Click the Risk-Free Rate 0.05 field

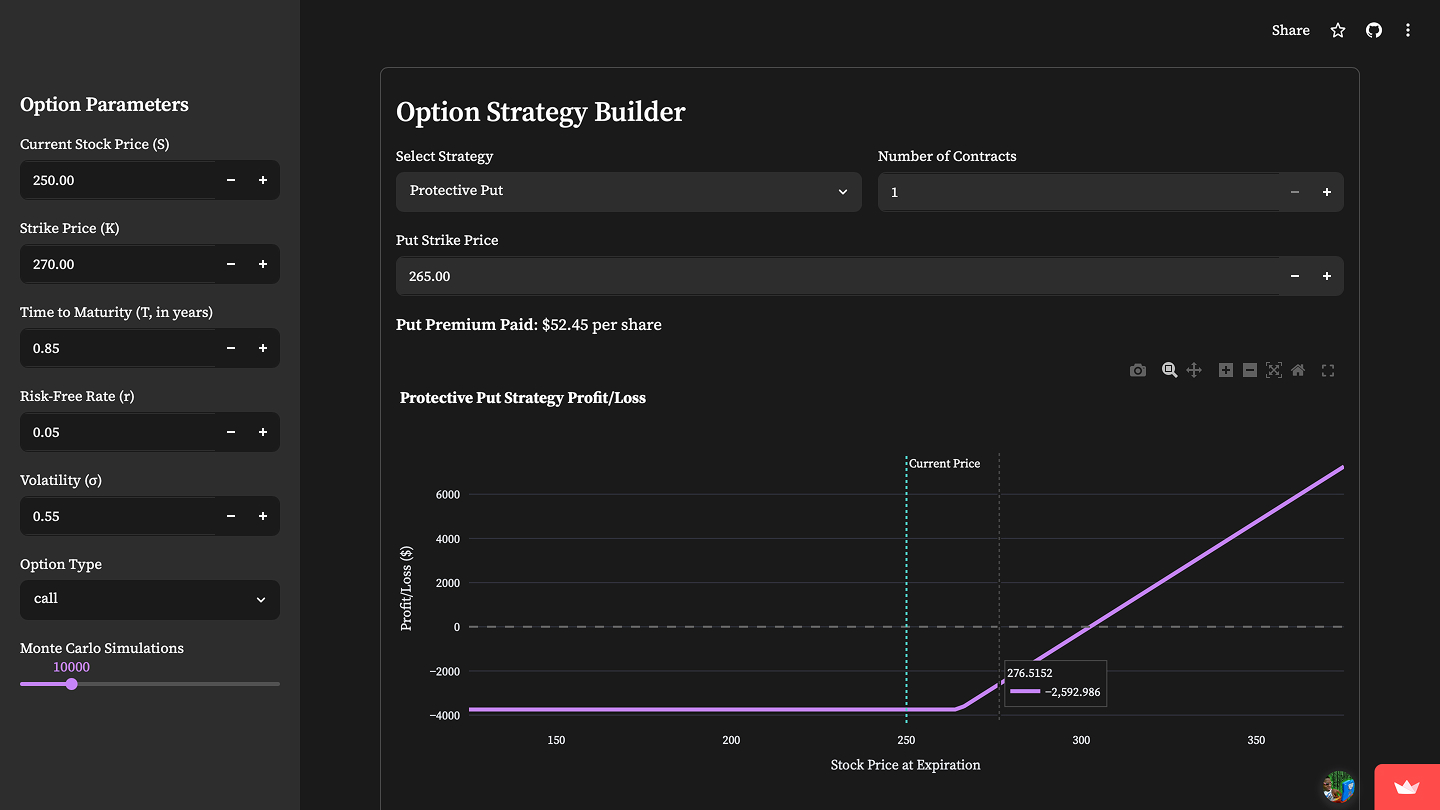(118, 432)
